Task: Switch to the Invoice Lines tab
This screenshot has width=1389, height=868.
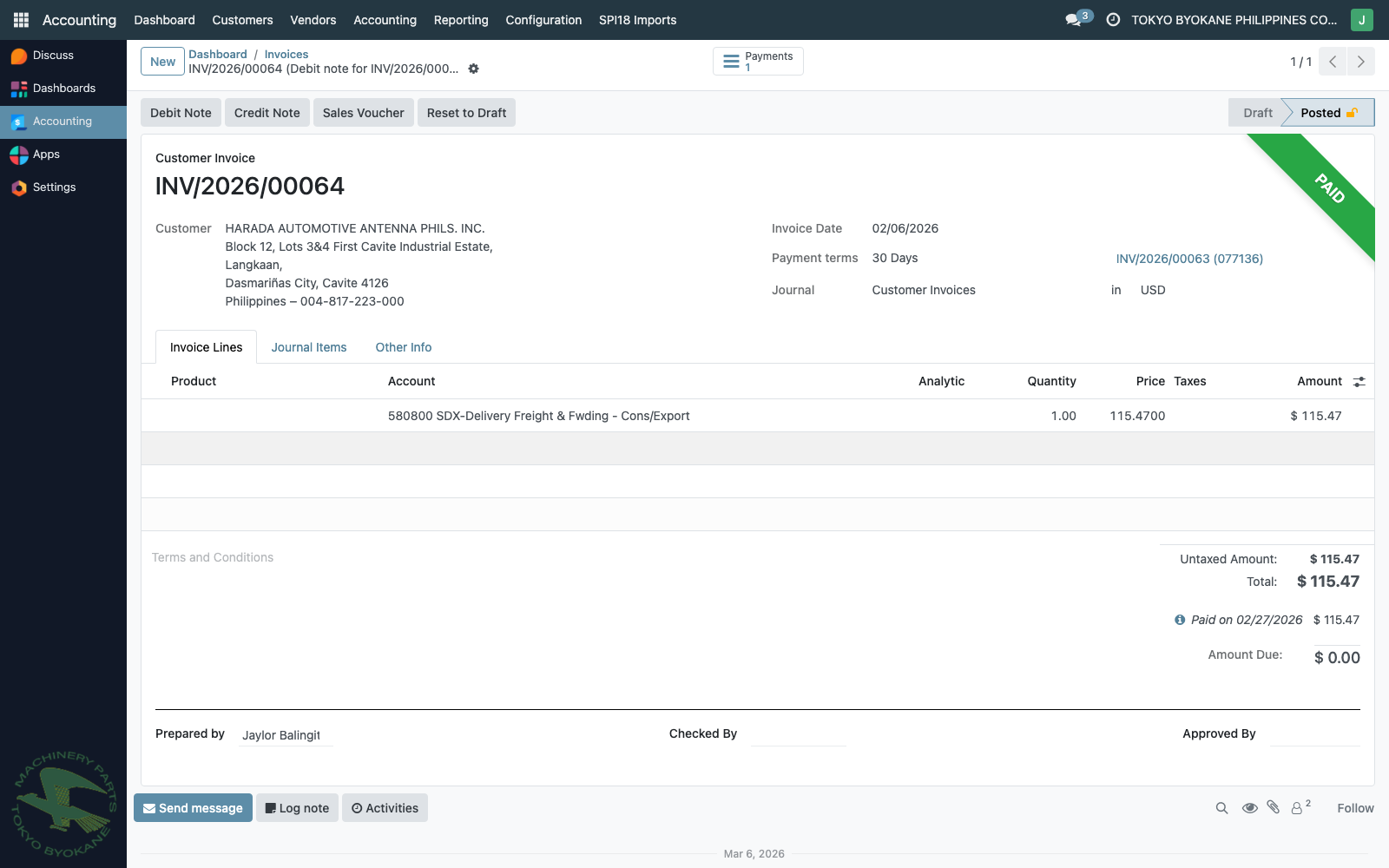Action: coord(206,347)
